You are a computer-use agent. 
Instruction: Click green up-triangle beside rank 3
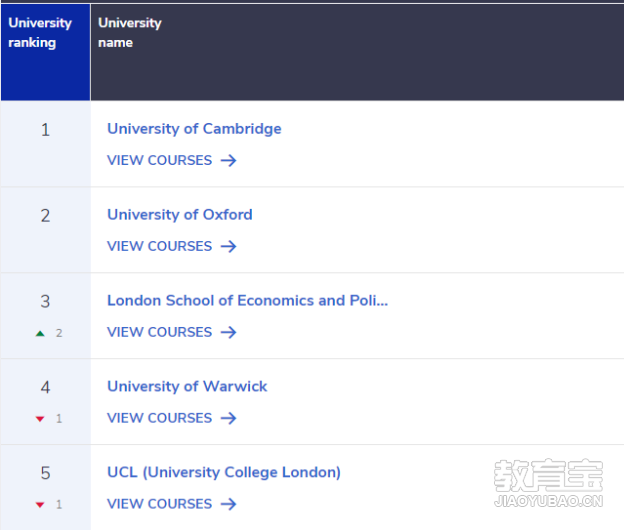tap(40, 333)
